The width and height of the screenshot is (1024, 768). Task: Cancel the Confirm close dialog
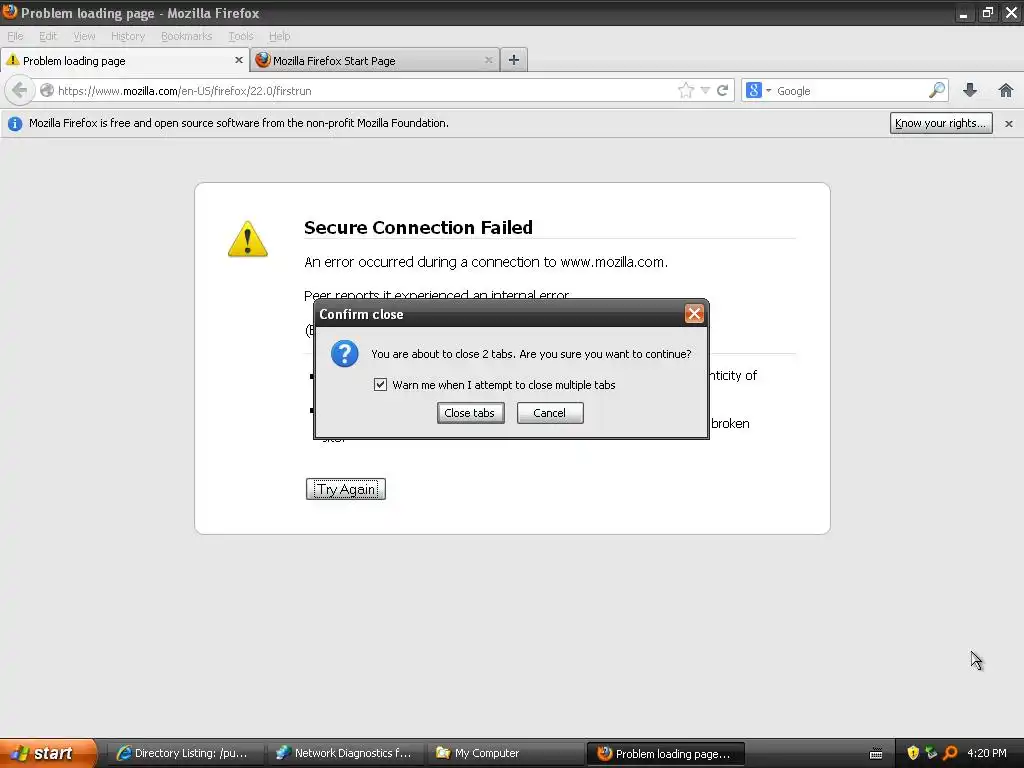point(550,413)
